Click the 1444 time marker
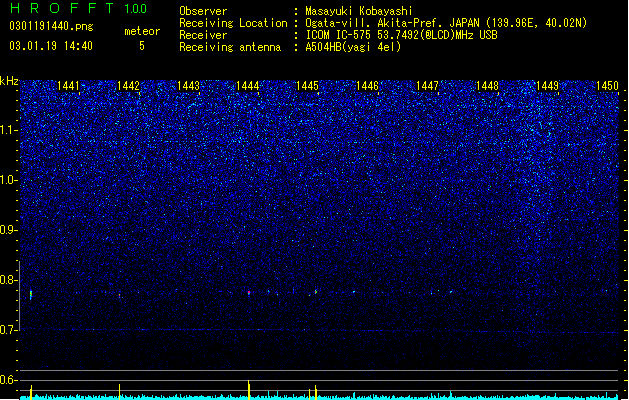The height and width of the screenshot is (400, 629). [x=248, y=86]
